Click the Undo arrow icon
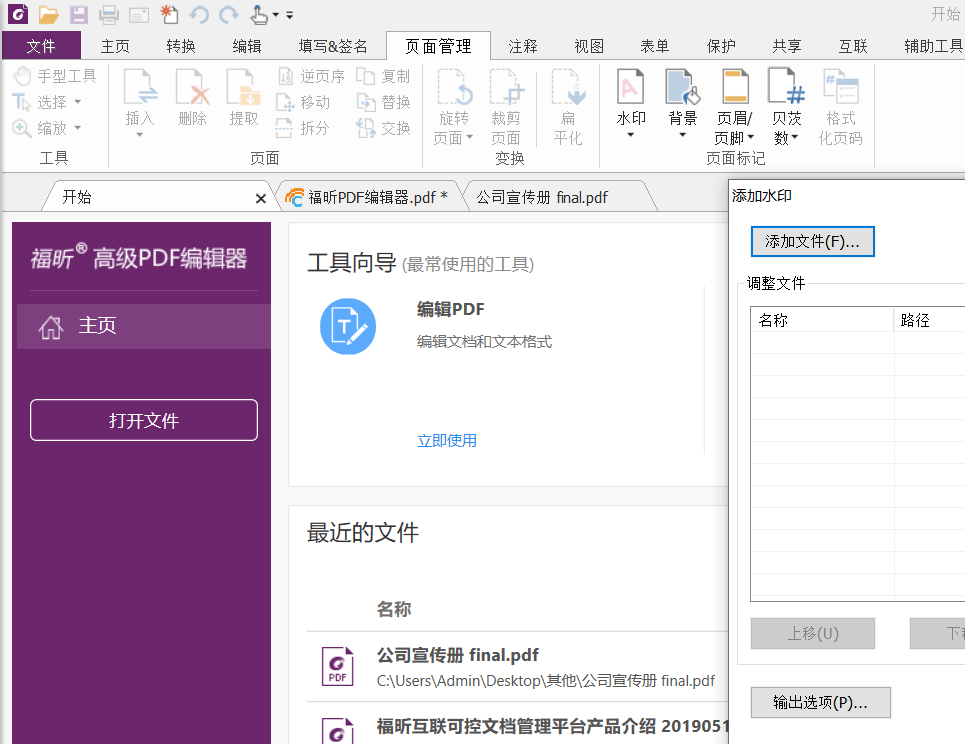This screenshot has width=965, height=744. pos(199,14)
